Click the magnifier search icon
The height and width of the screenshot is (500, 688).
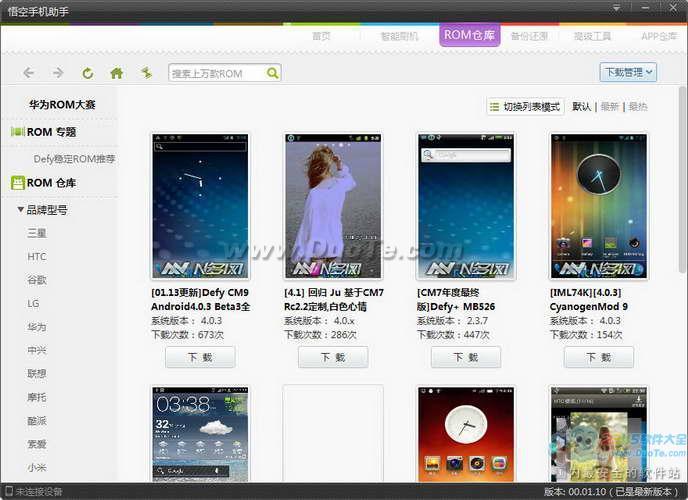pos(272,73)
